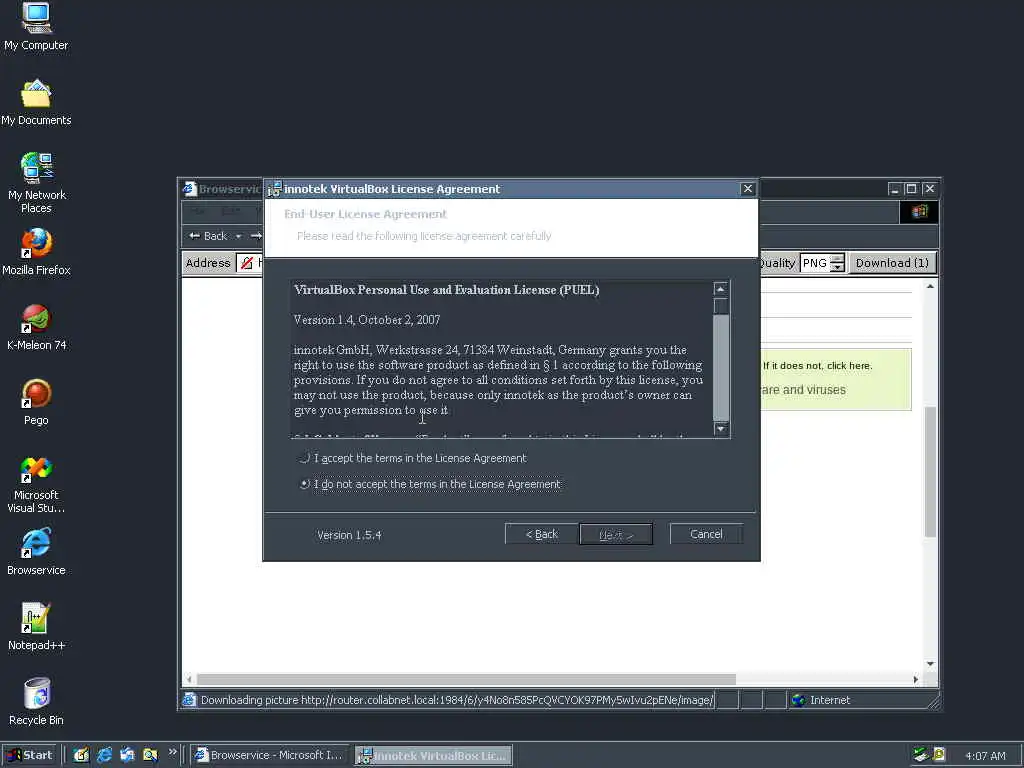The width and height of the screenshot is (1024, 768).
Task: Open the Notepad++ desktop shortcut
Action: pos(36,627)
